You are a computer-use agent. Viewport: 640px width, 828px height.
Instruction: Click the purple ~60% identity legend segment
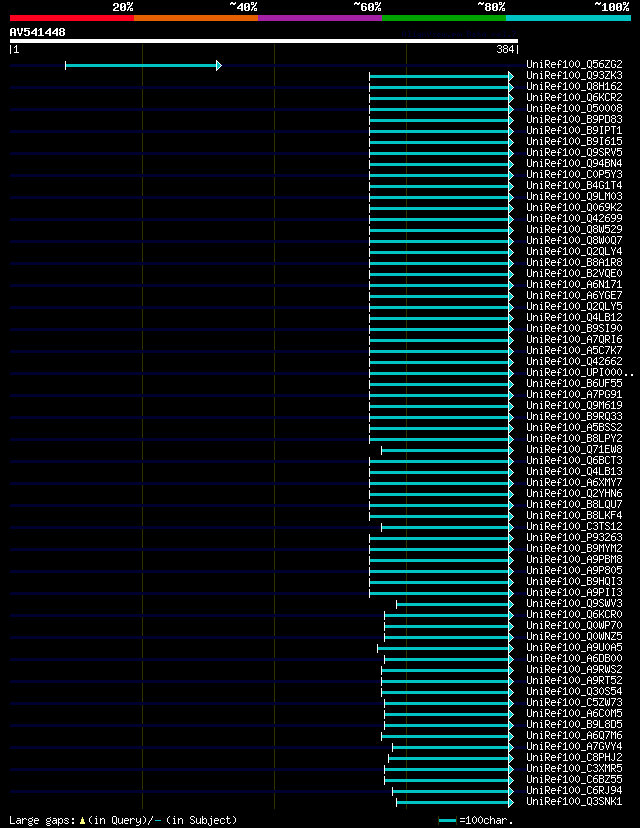[x=320, y=18]
